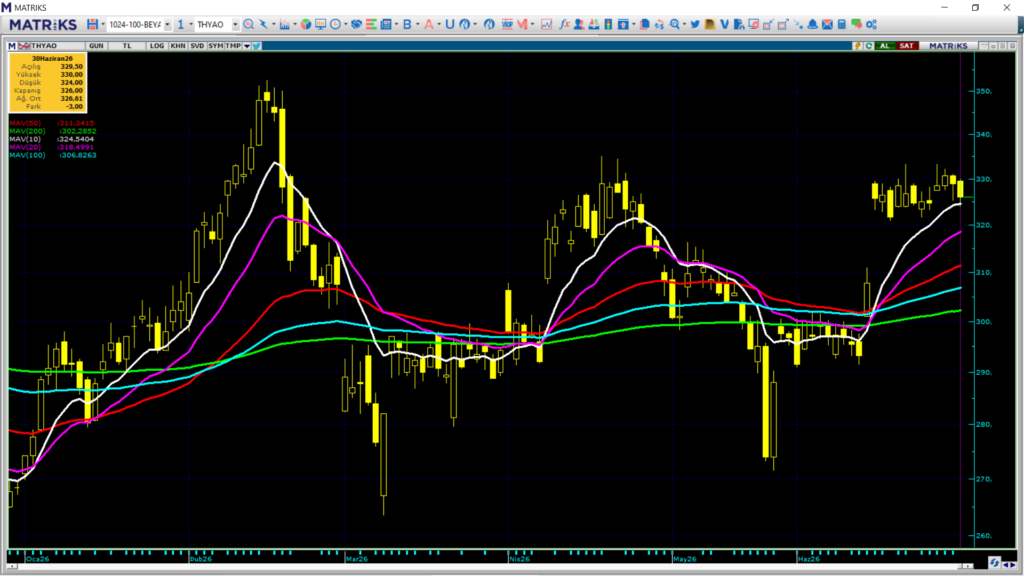Expand the bar chart icon's dropdown arrow
1024x576 pixels.
295,25
